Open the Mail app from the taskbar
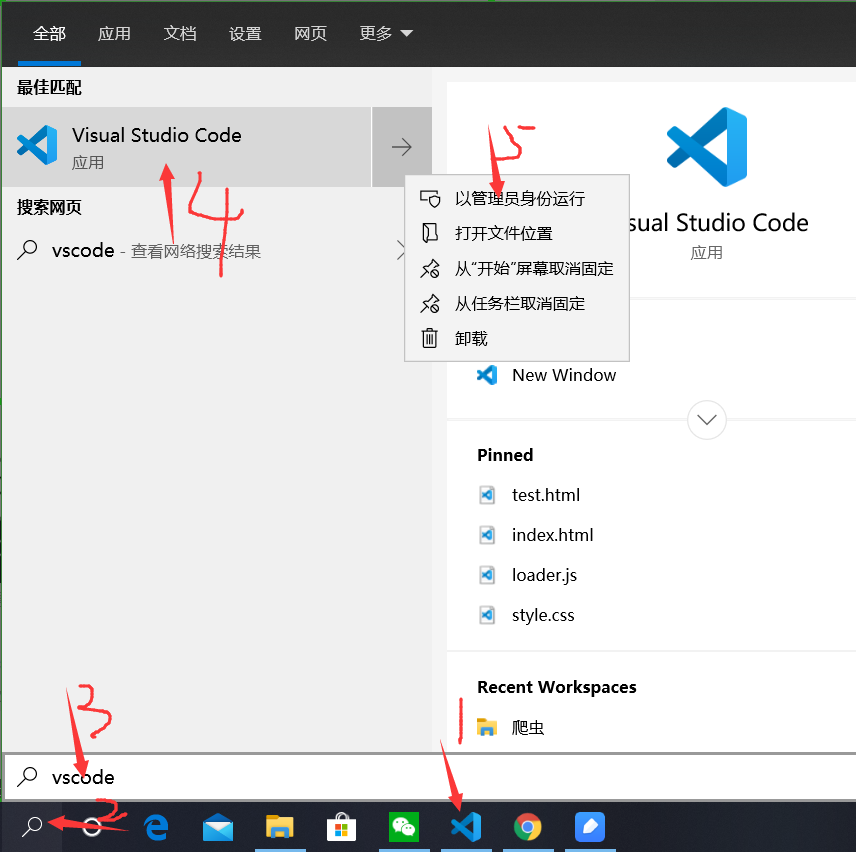The height and width of the screenshot is (852, 856). (x=218, y=827)
